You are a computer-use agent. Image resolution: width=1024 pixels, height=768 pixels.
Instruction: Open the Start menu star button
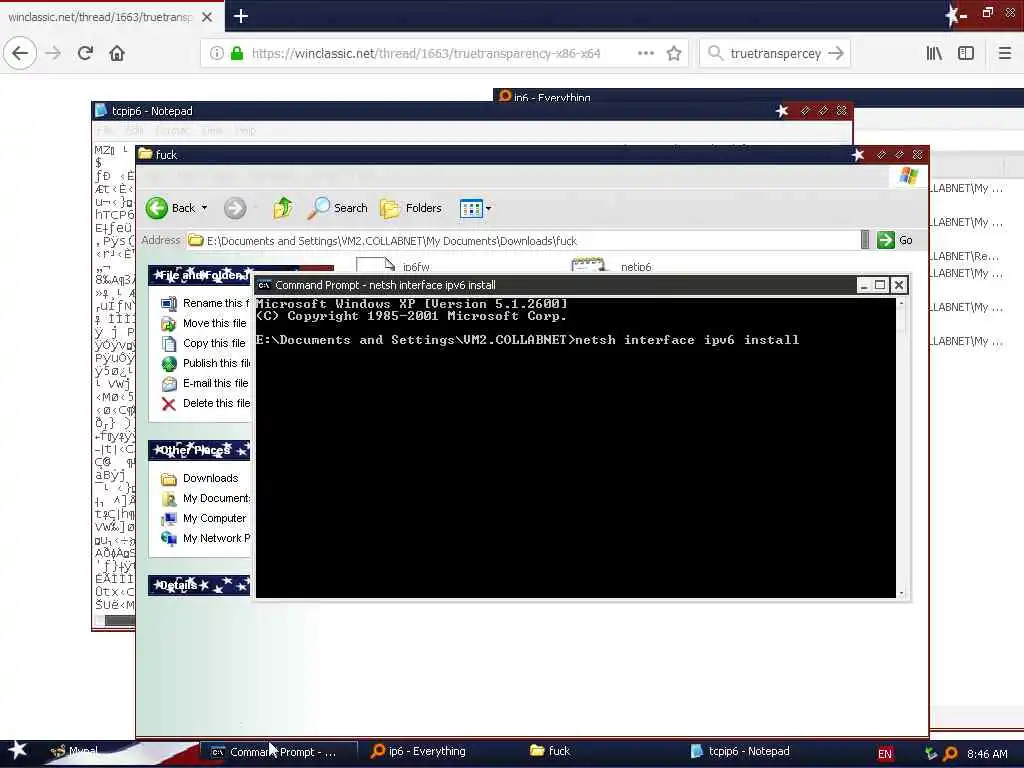(18, 751)
